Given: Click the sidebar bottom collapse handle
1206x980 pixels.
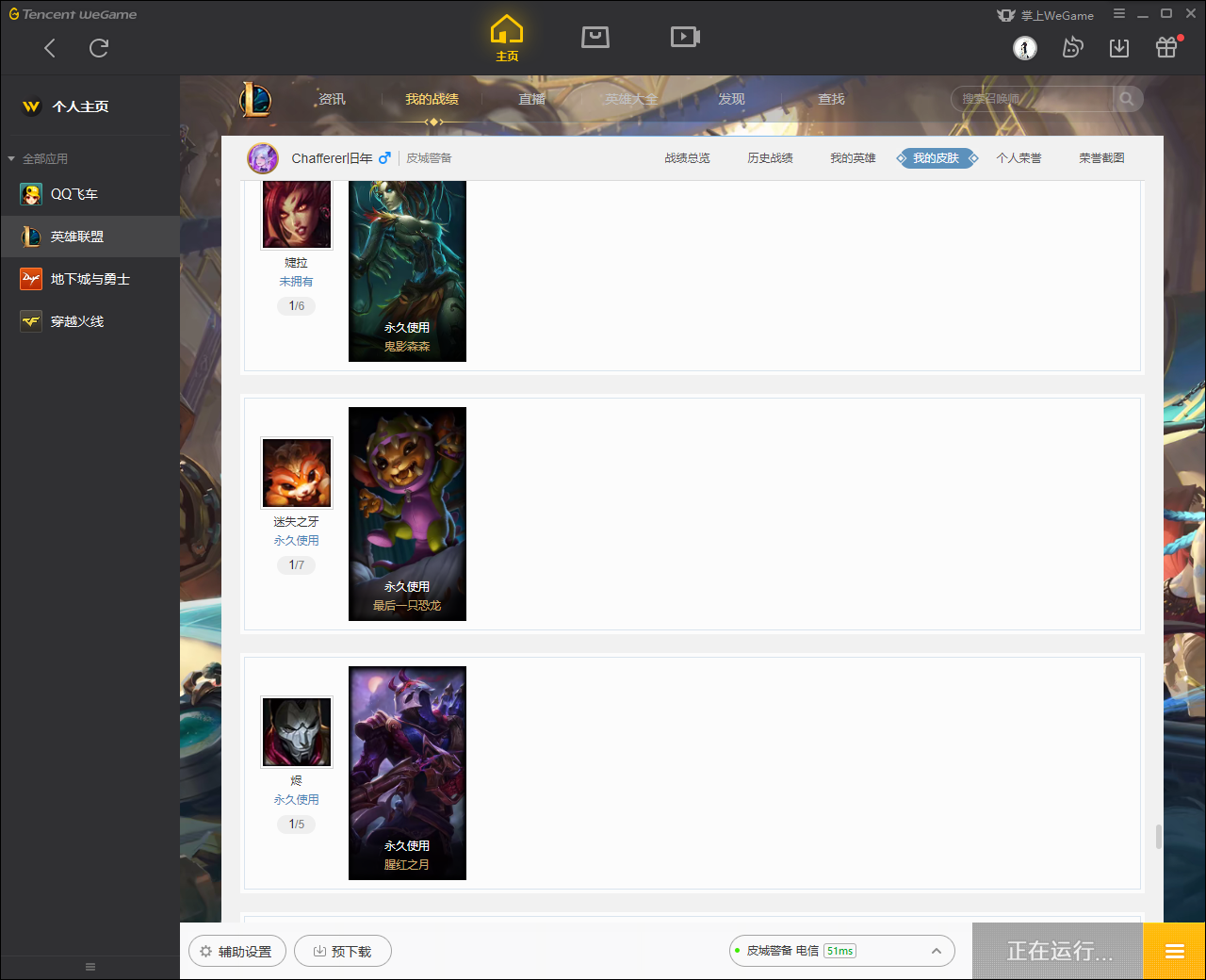Looking at the screenshot, I should [90, 967].
